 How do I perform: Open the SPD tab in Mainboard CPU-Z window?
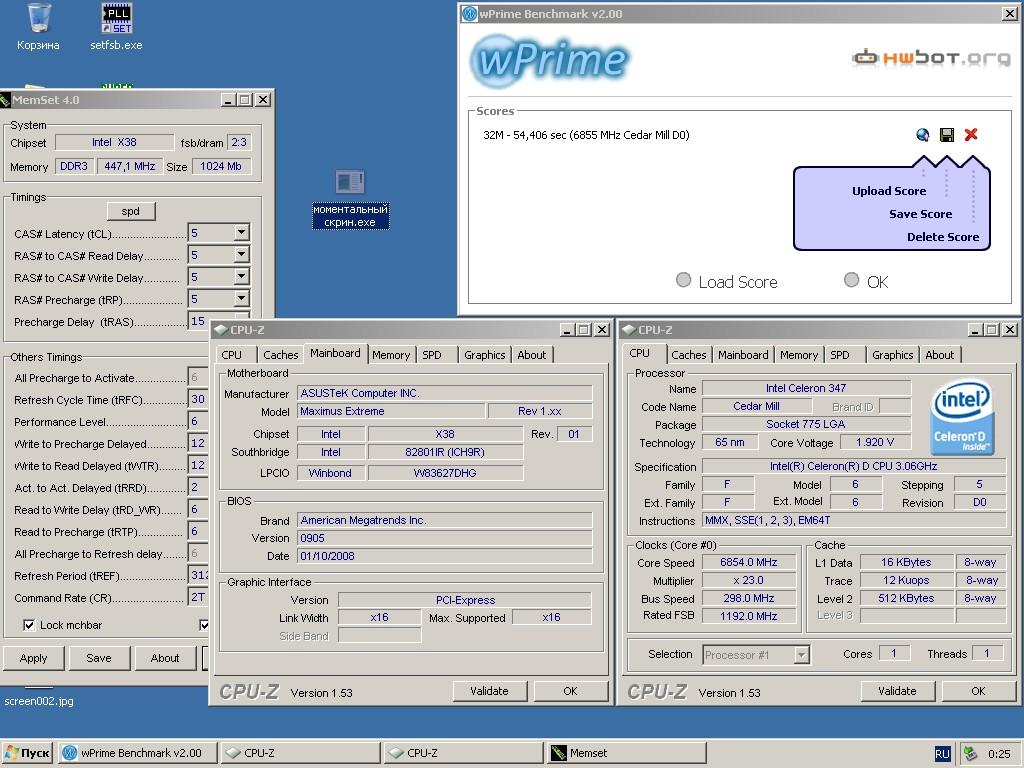coord(432,355)
